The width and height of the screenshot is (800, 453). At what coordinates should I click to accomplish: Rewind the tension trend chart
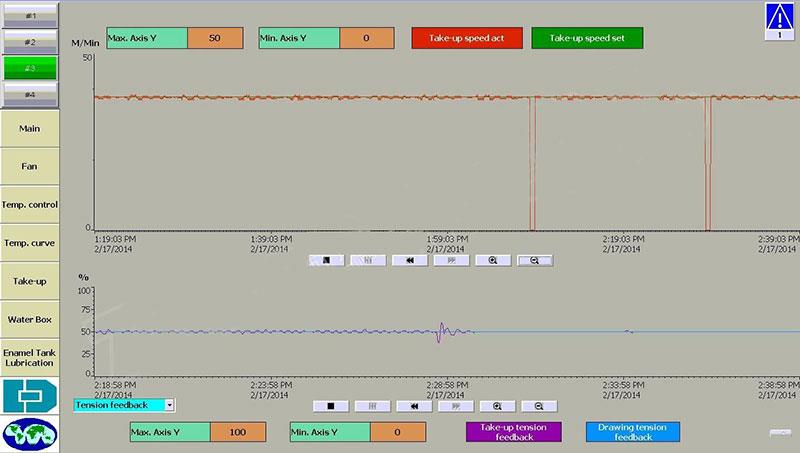[x=412, y=406]
